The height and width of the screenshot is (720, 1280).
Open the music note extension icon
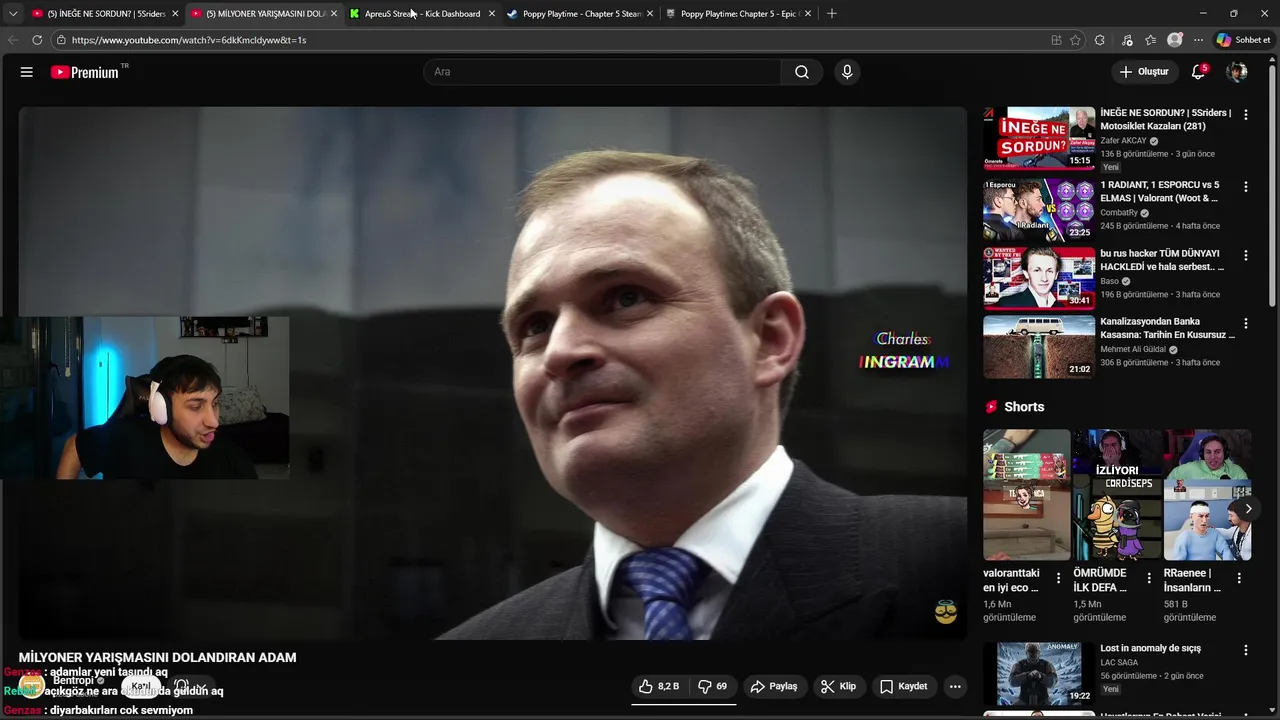coord(1127,40)
